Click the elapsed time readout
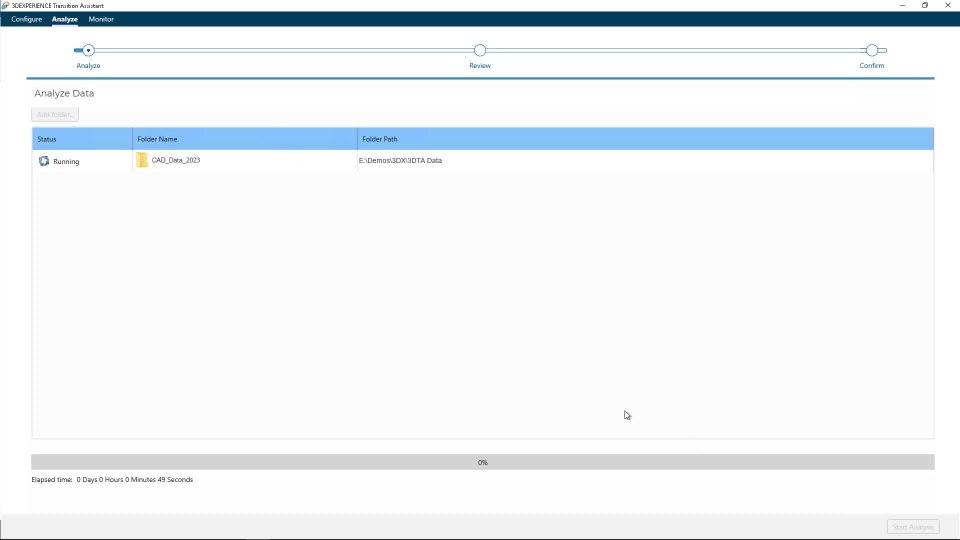This screenshot has height=540, width=960. (112, 479)
